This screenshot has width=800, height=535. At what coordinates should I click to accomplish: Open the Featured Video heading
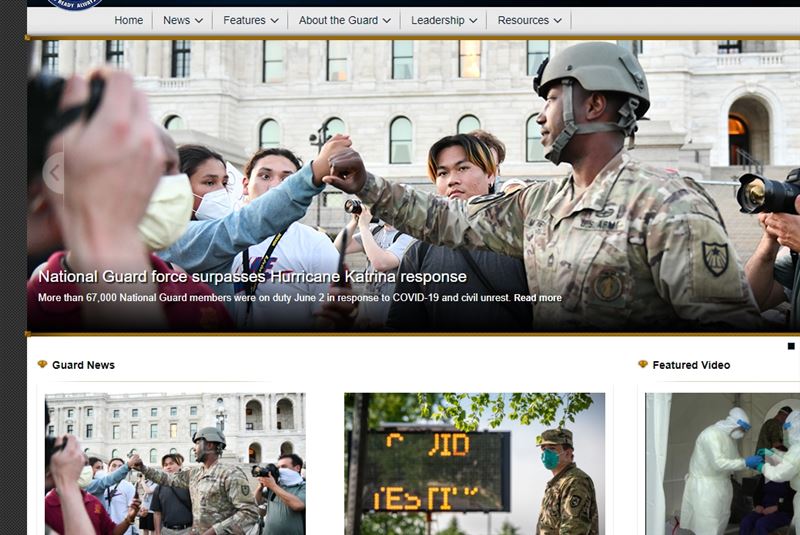click(x=691, y=365)
